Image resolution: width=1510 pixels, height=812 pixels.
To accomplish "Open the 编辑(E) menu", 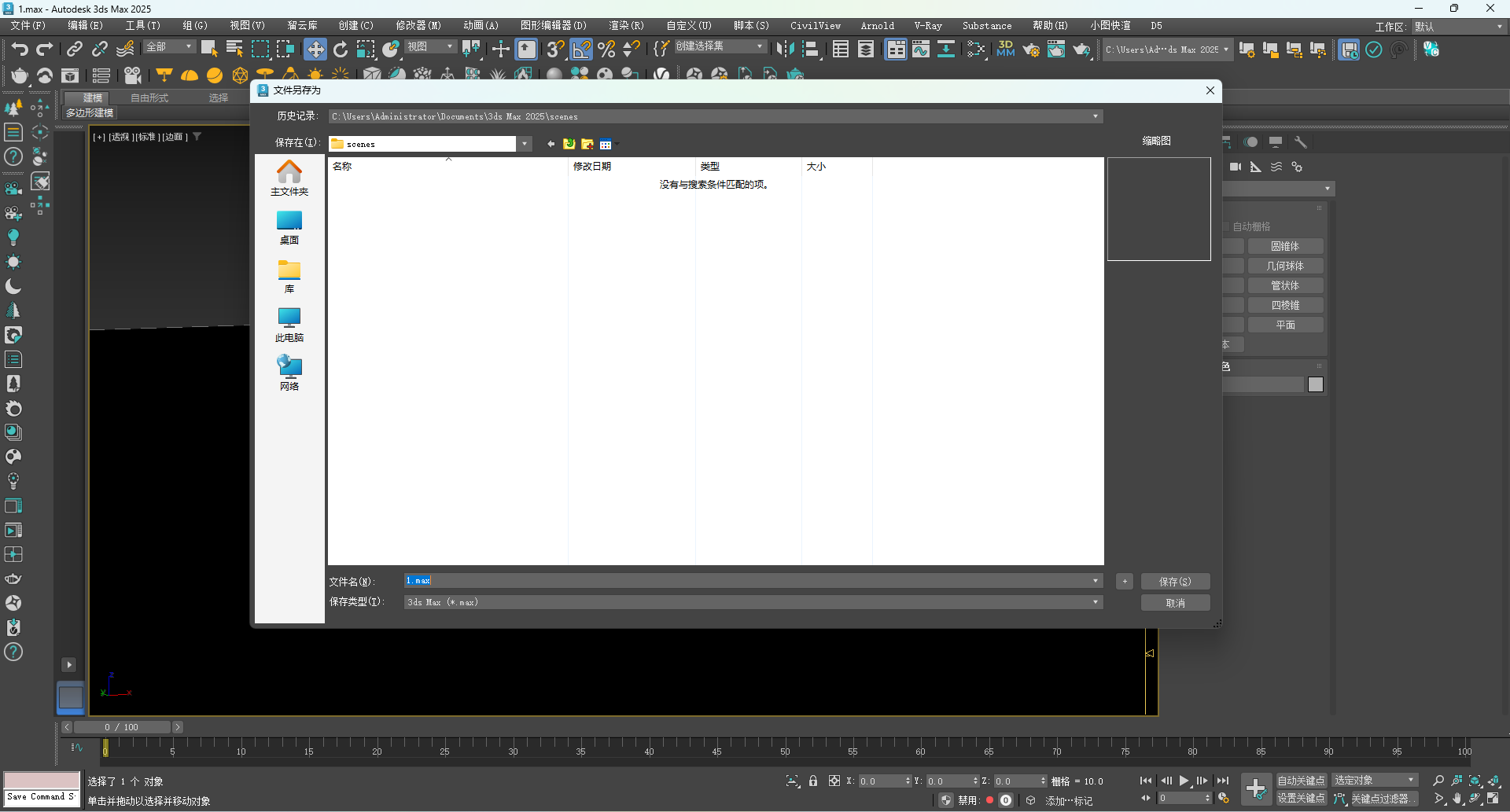I will [85, 26].
